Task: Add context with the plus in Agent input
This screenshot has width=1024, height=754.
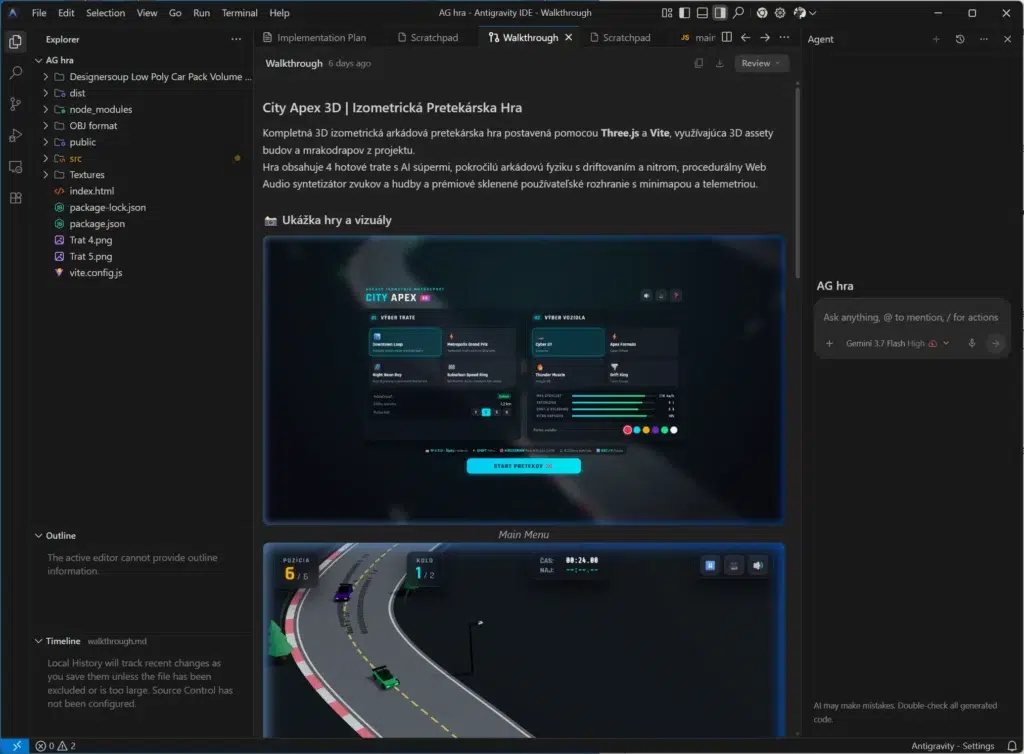Action: pyautogui.click(x=829, y=343)
